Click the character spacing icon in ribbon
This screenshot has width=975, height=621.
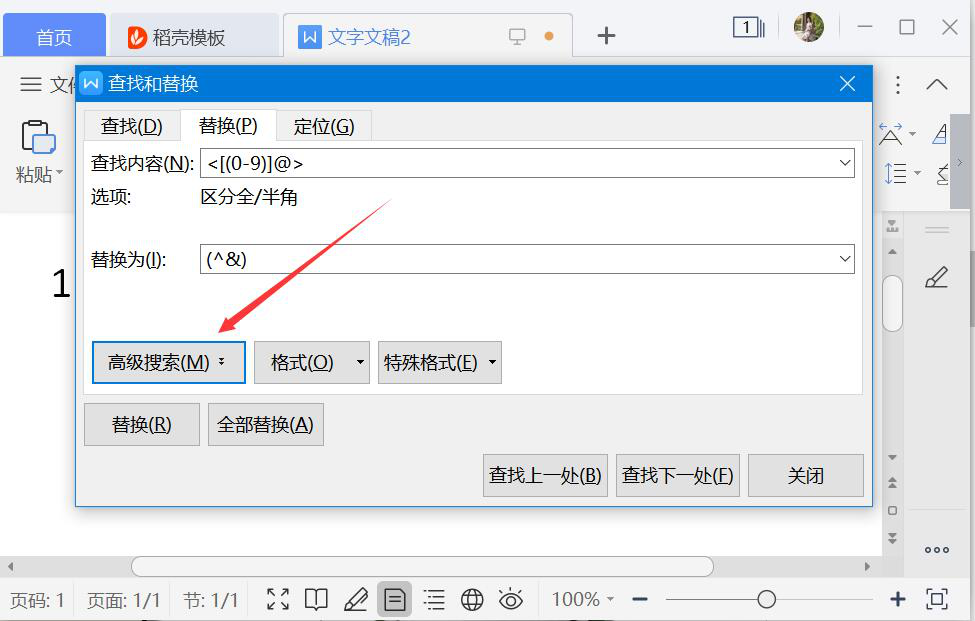coord(890,134)
